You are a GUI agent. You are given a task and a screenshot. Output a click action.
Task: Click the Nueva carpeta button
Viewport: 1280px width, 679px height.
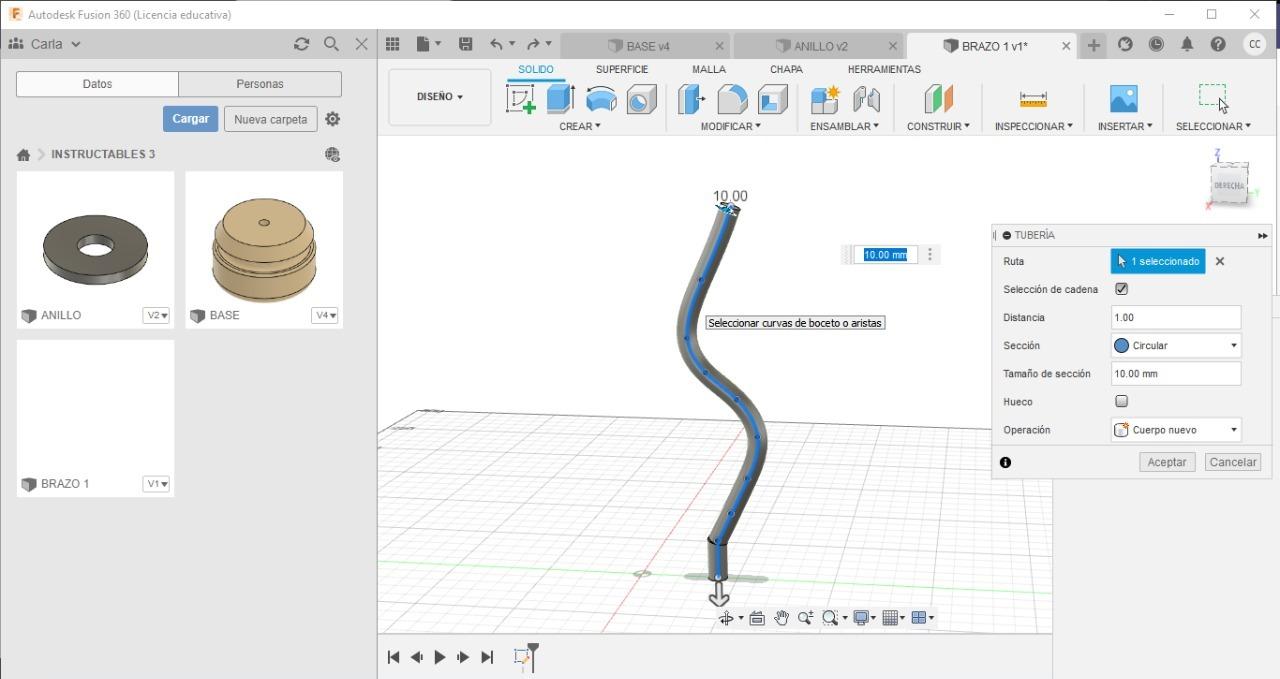(270, 119)
